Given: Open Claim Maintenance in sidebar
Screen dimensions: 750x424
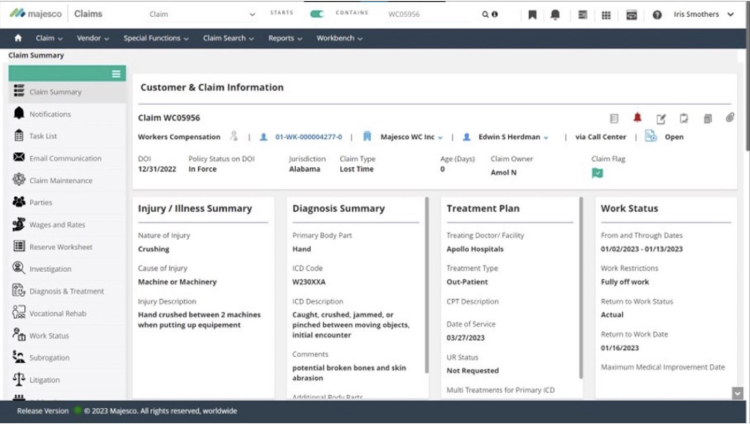Looking at the screenshot, I should [x=67, y=180].
